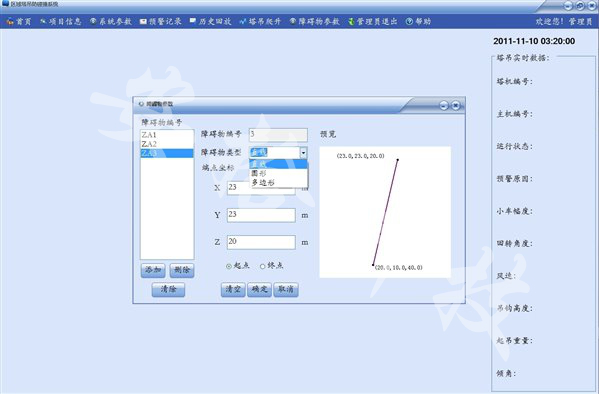This screenshot has height=394, width=599.
Task: Confirm with the 确定 button
Action: point(259,289)
